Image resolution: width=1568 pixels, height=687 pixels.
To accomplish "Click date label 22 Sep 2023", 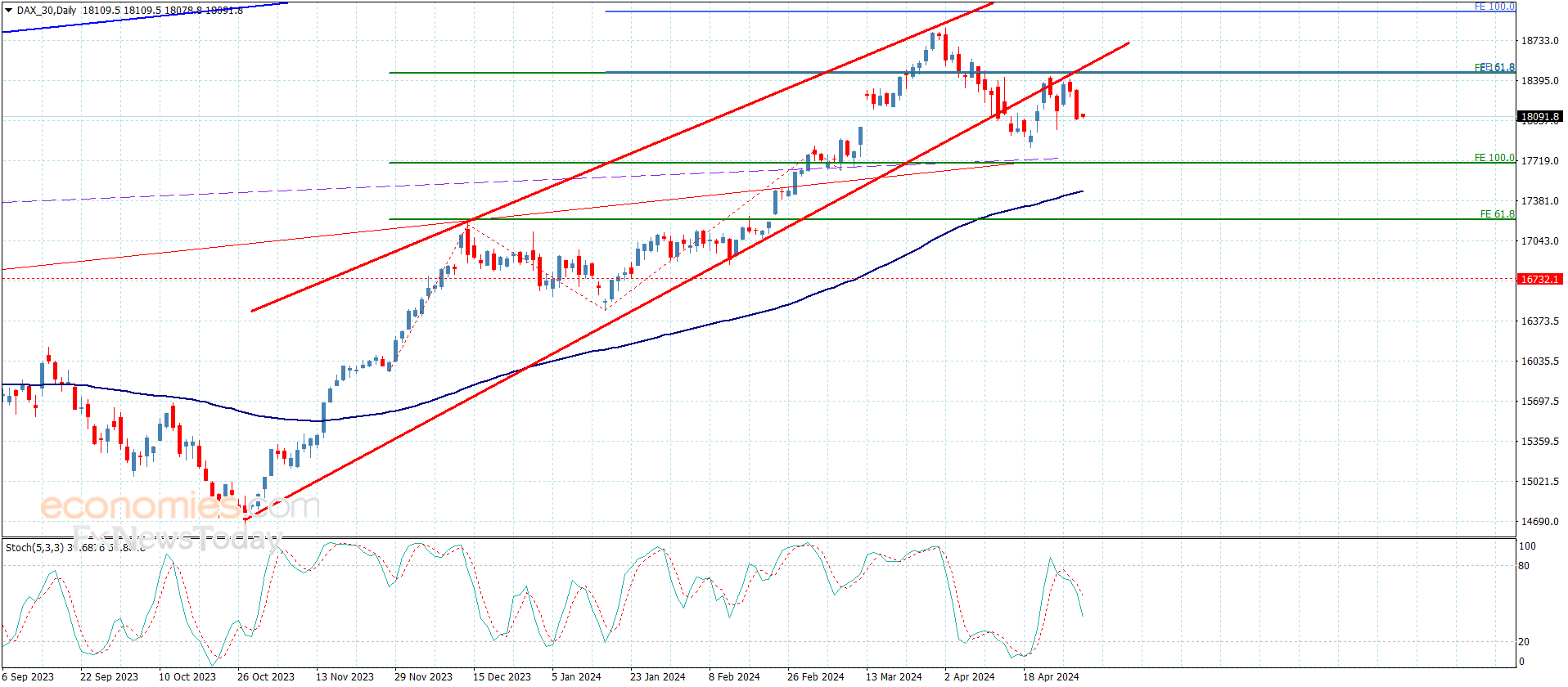I will tap(109, 676).
